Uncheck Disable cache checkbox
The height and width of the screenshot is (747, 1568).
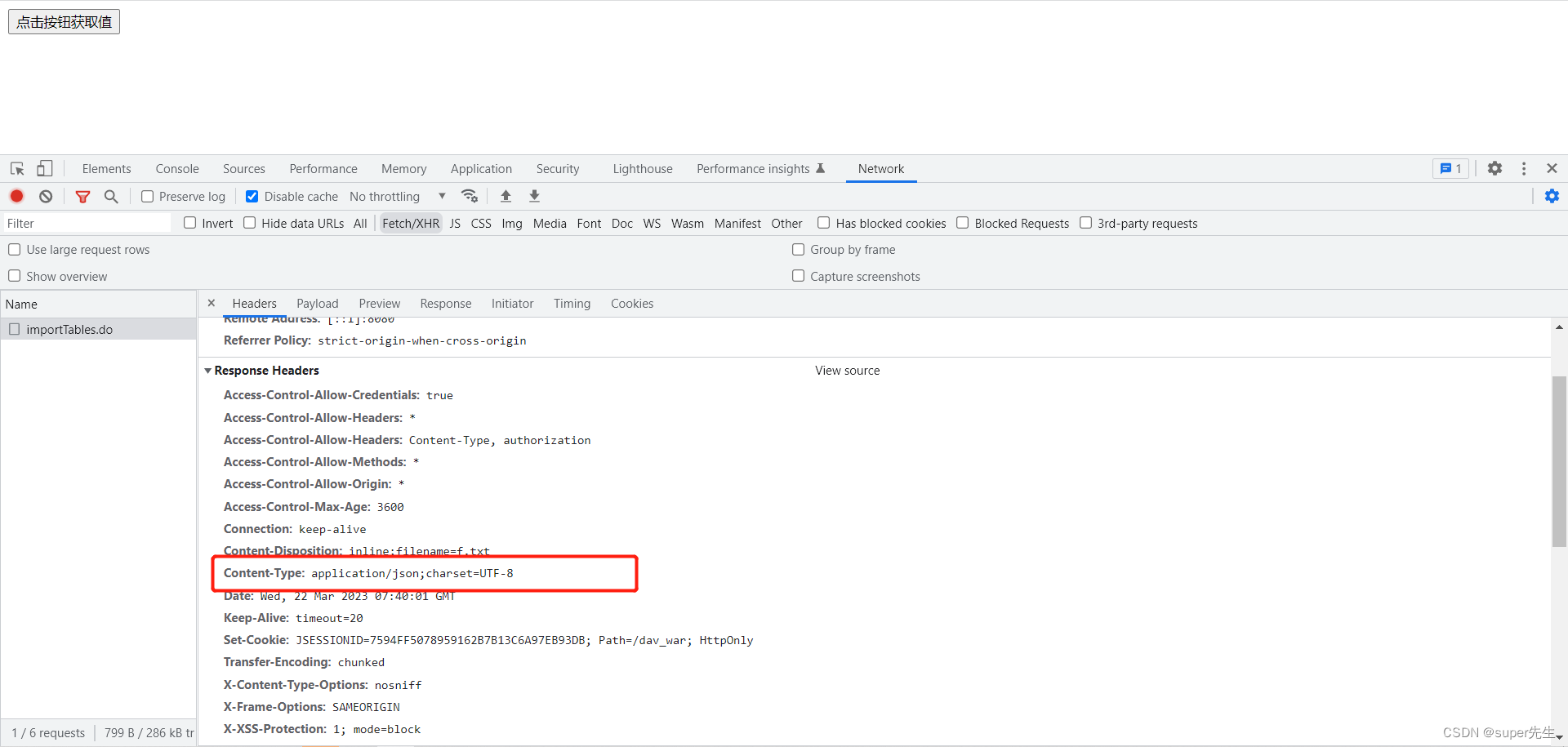[x=252, y=196]
